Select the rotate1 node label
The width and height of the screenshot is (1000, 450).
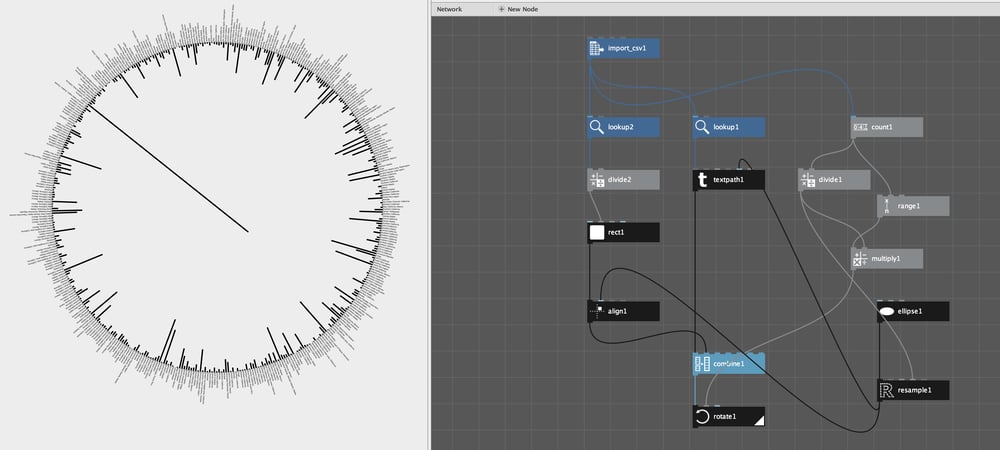click(725, 417)
